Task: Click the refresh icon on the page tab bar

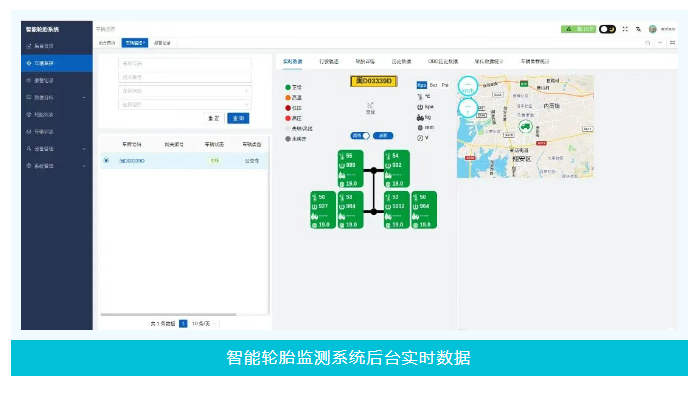Action: [x=648, y=43]
